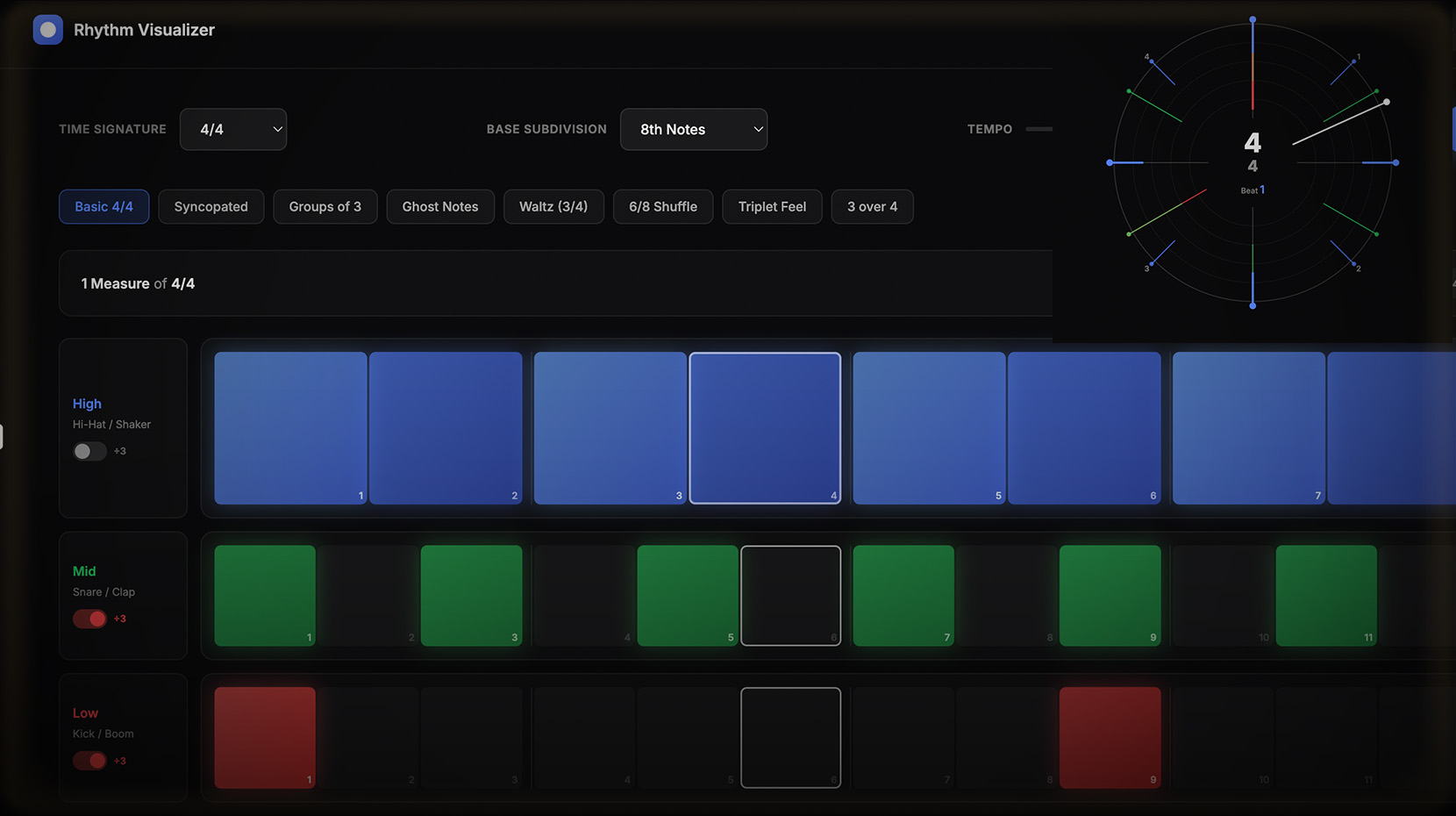Viewport: 1456px width, 816px height.
Task: Turn off Mid track step 11
Action: (x=1326, y=596)
